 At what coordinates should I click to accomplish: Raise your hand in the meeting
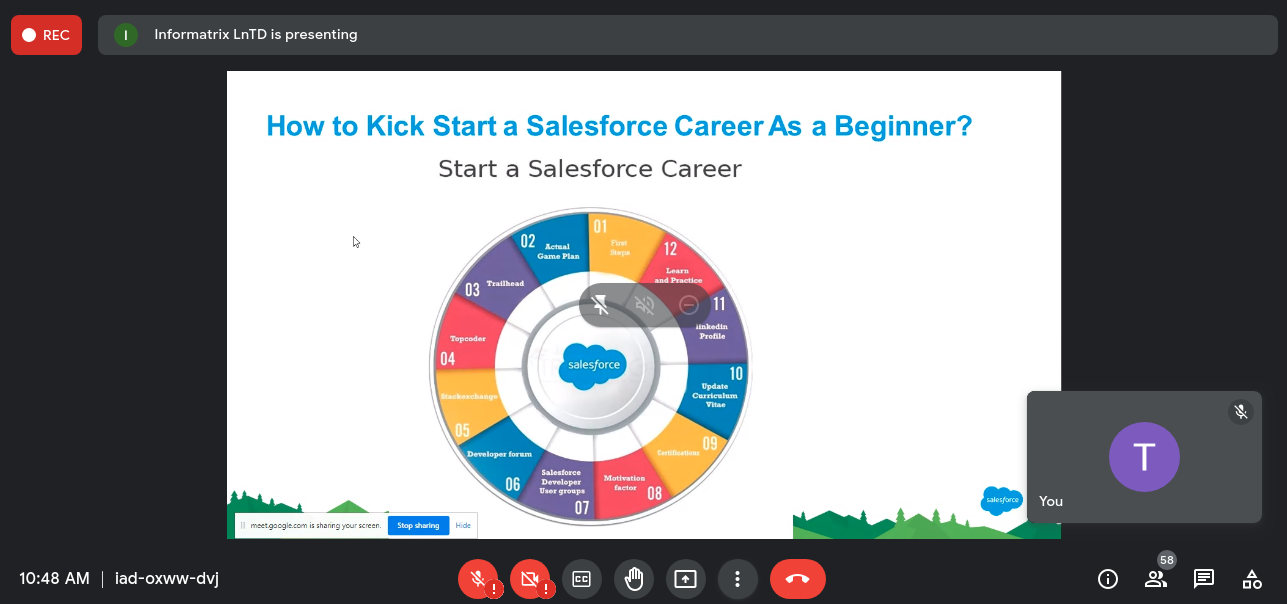coord(633,578)
